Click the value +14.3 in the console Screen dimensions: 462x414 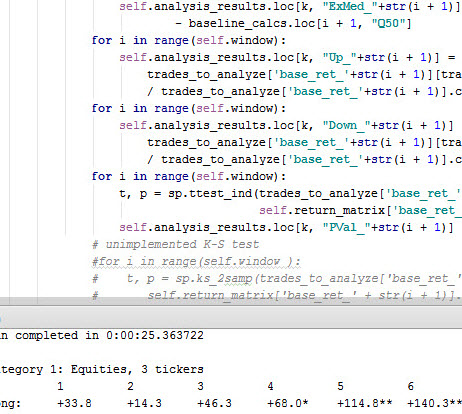point(144,404)
